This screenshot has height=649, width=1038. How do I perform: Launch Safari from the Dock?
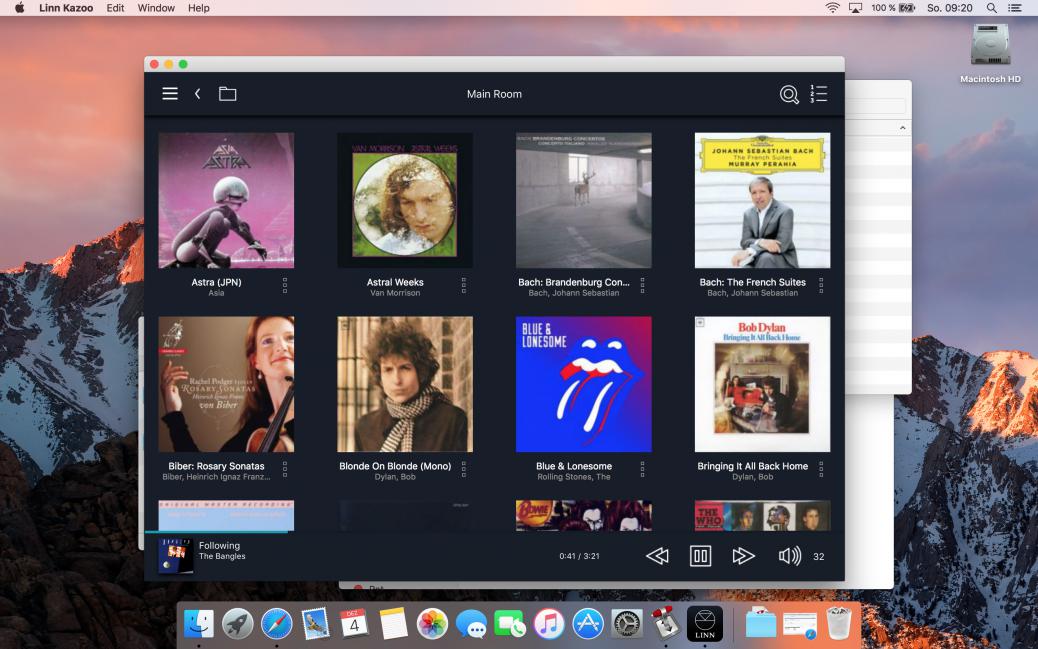coord(277,623)
